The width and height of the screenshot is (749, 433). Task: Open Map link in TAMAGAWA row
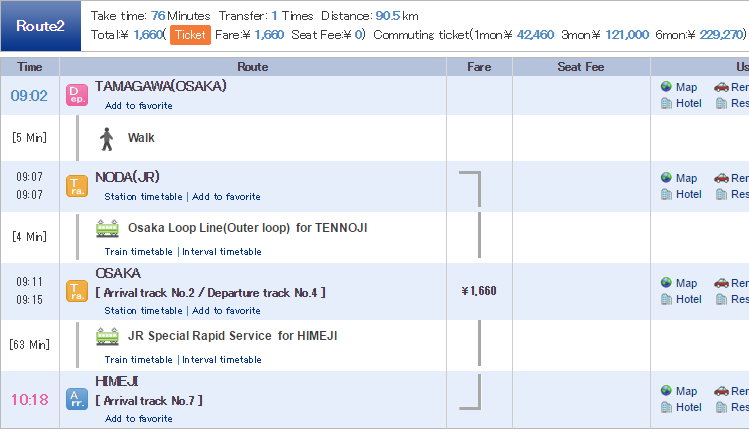pos(686,87)
